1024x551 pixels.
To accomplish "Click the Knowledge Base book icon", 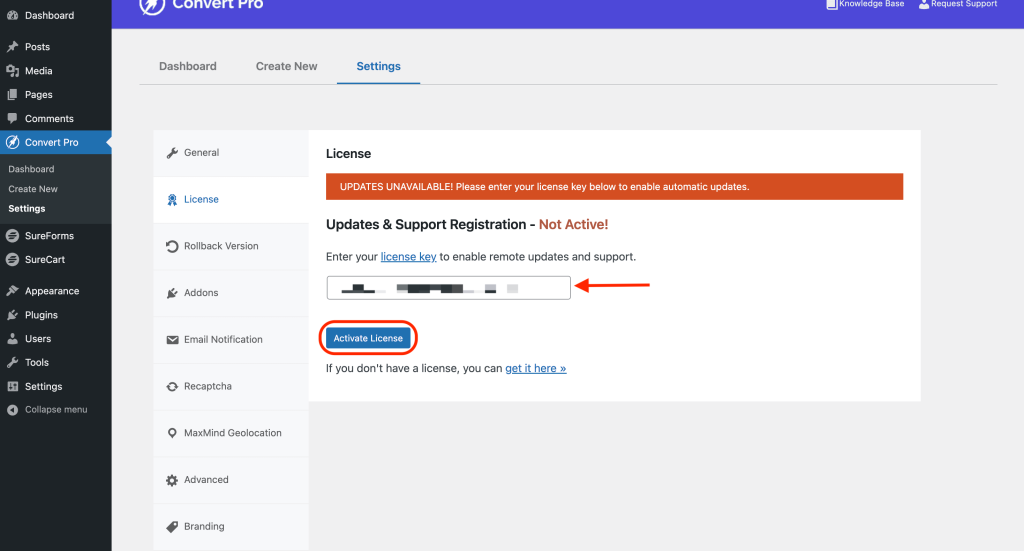I will tap(832, 4).
